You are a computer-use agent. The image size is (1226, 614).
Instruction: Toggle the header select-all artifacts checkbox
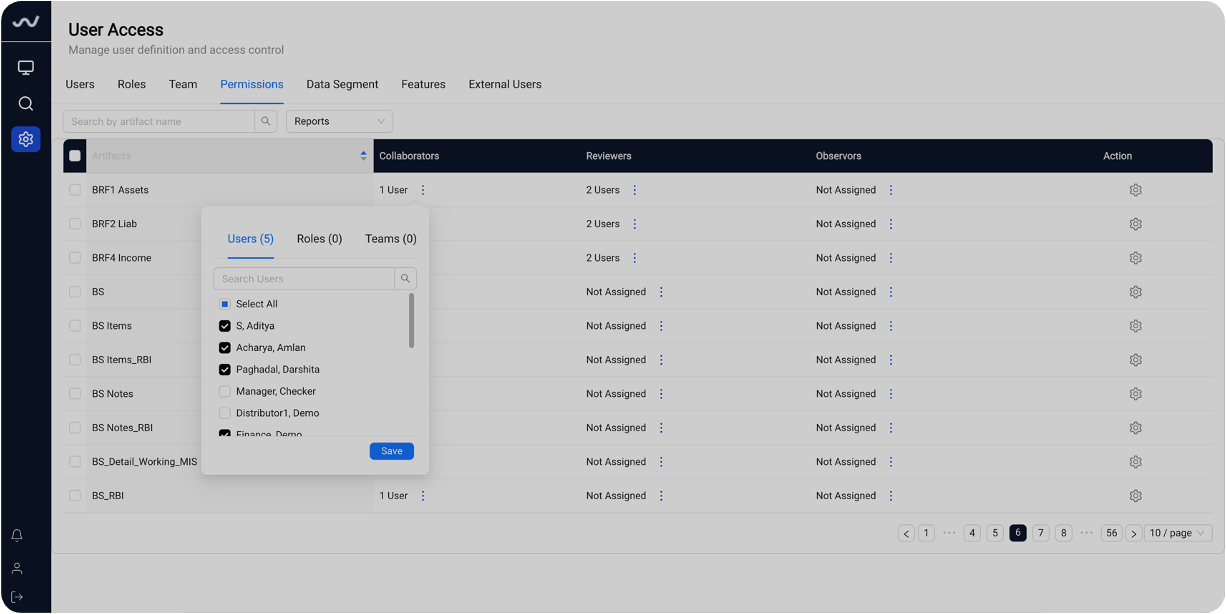pos(75,156)
